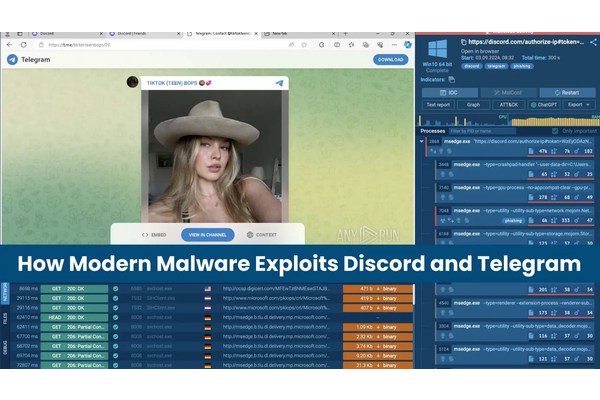Open the Text report
The height and width of the screenshot is (400, 600).
pyautogui.click(x=438, y=104)
